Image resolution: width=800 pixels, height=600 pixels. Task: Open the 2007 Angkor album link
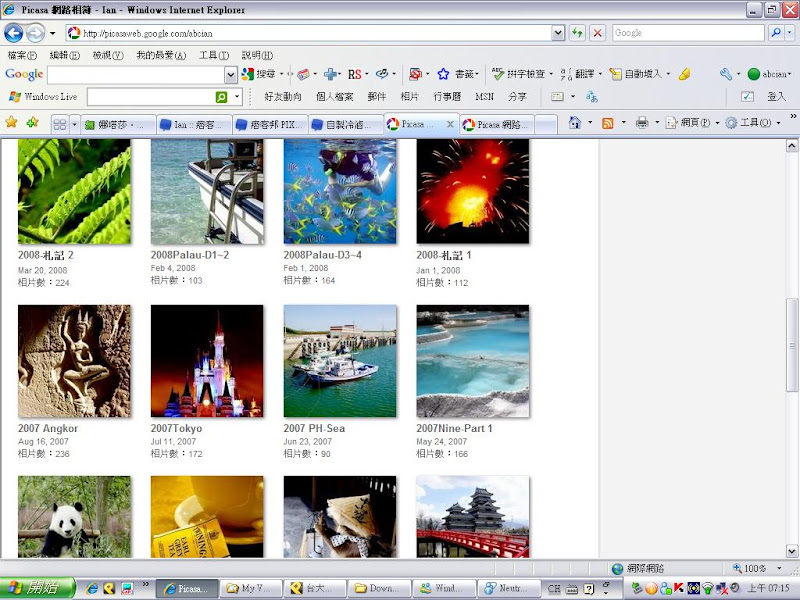point(48,428)
